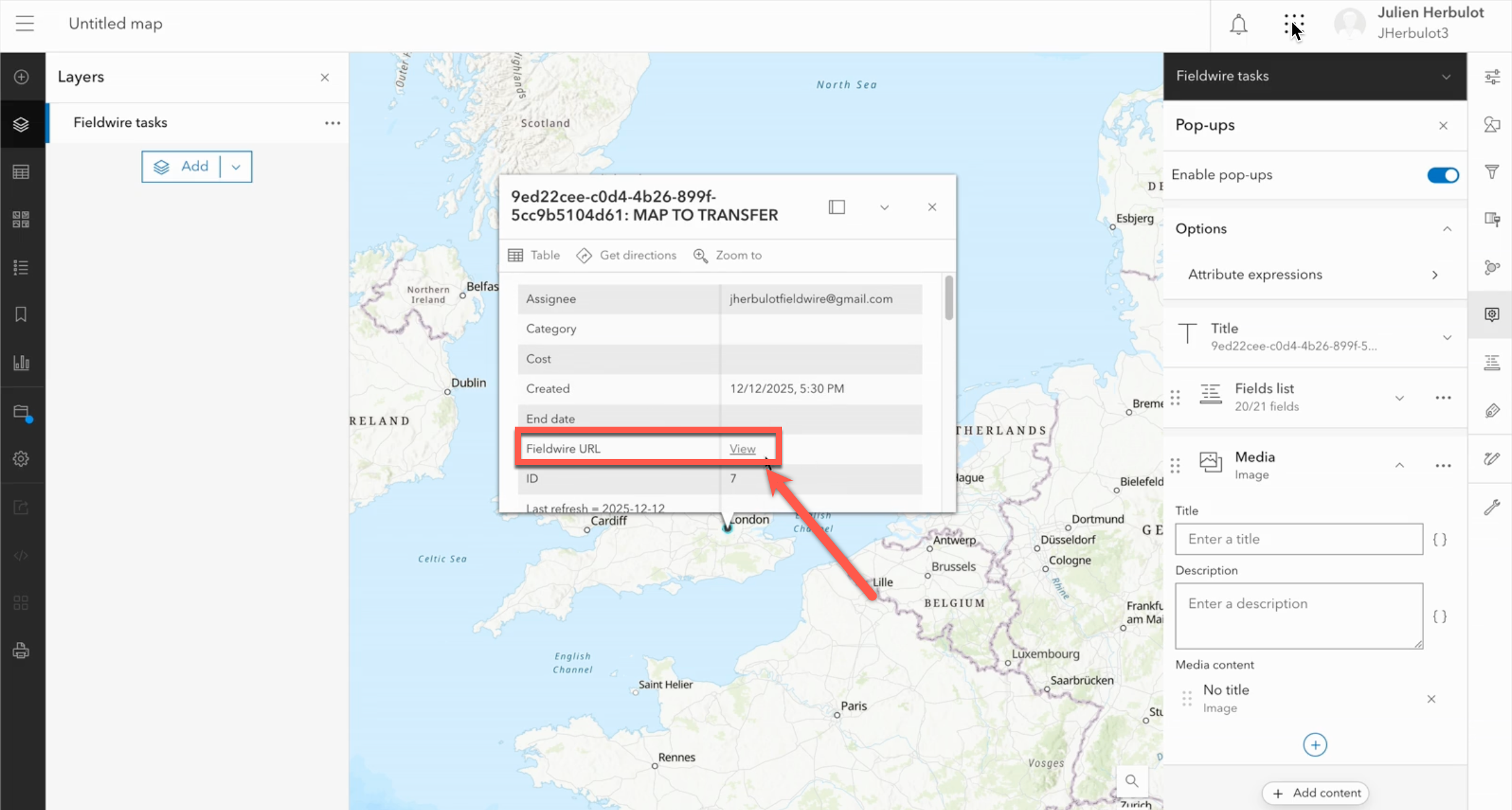Open the Tables icon in left sidebar
The image size is (1512, 810).
click(x=21, y=172)
